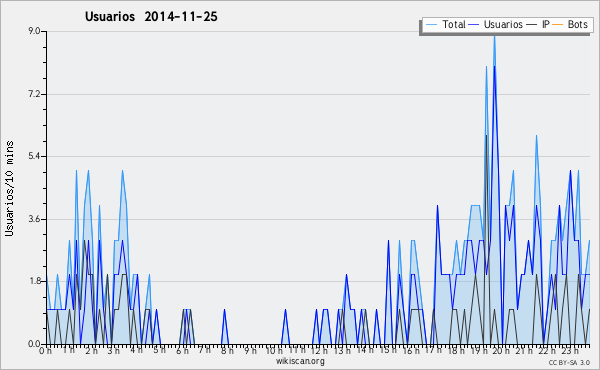Viewport: 600px width, 370px height.
Task: Click the light blue Total legend line swatch
Action: [x=431, y=25]
